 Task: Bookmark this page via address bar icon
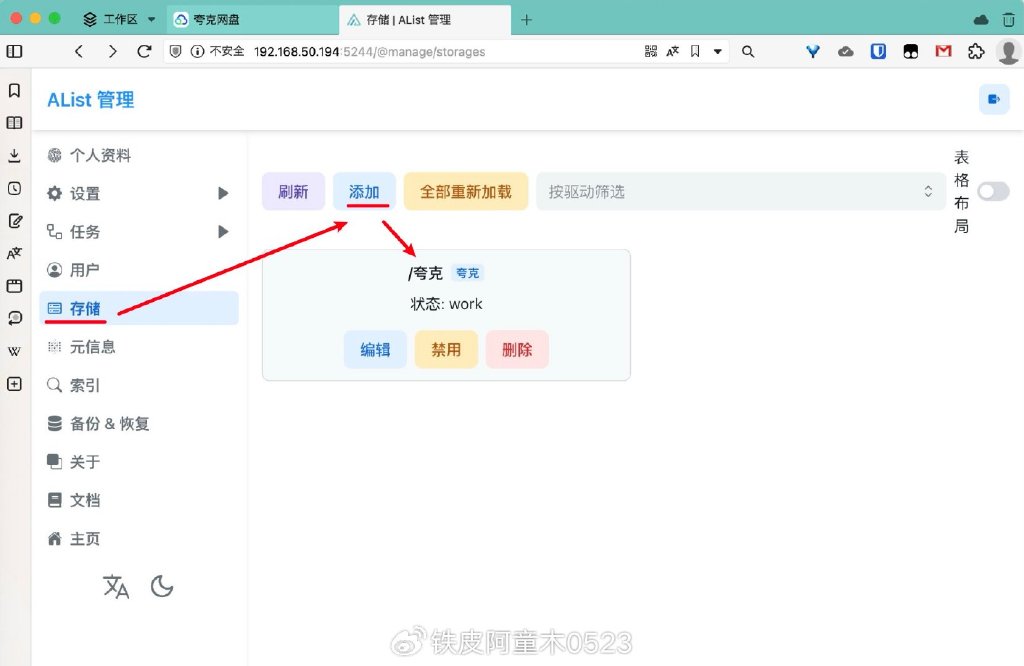click(x=696, y=51)
